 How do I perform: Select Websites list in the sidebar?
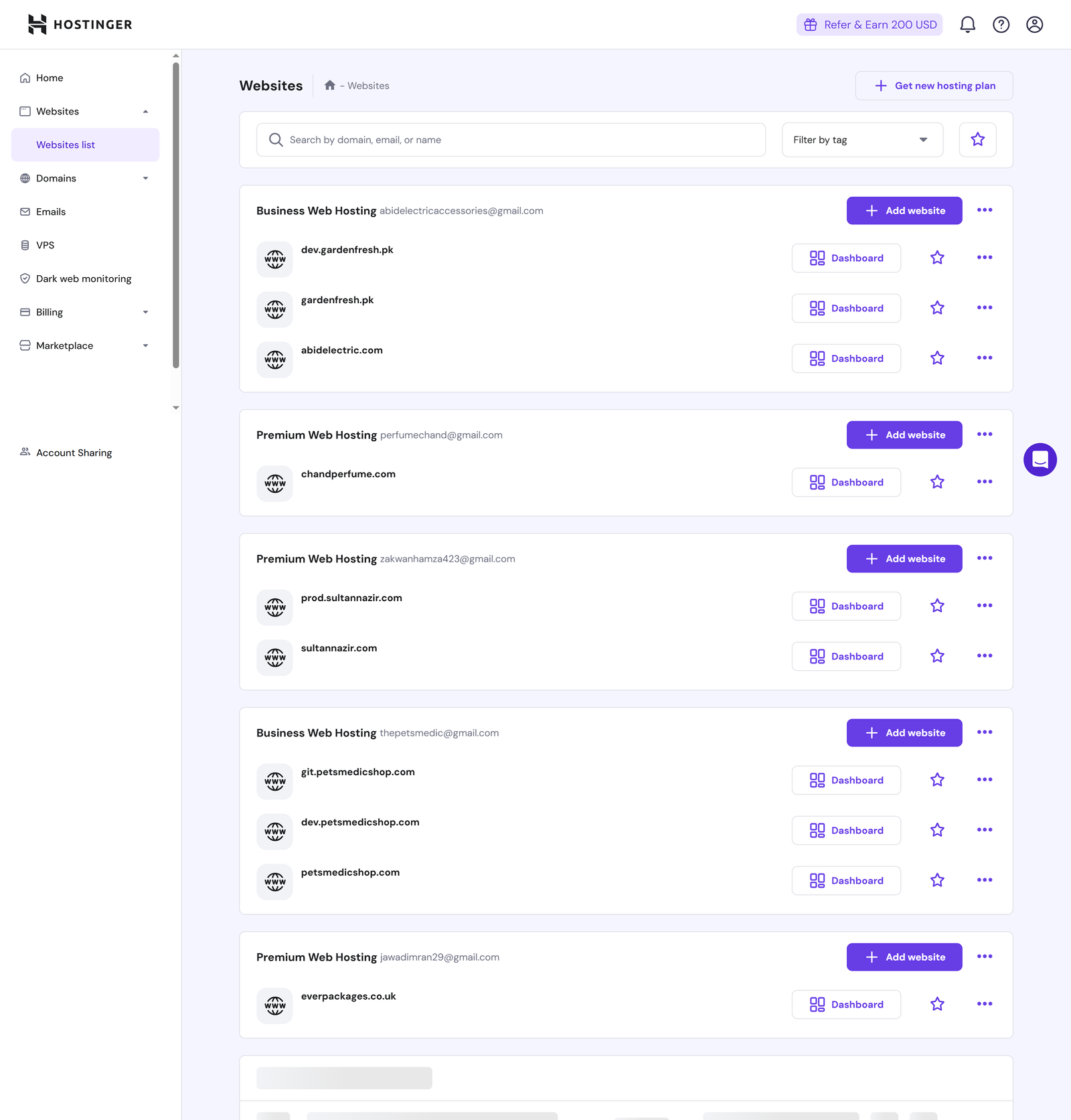pyautogui.click(x=85, y=145)
